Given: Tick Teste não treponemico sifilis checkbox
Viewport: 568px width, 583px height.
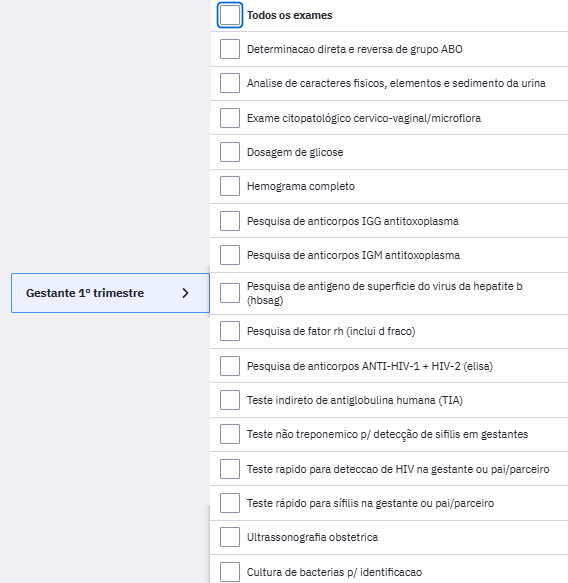Looking at the screenshot, I should pyautogui.click(x=230, y=434).
